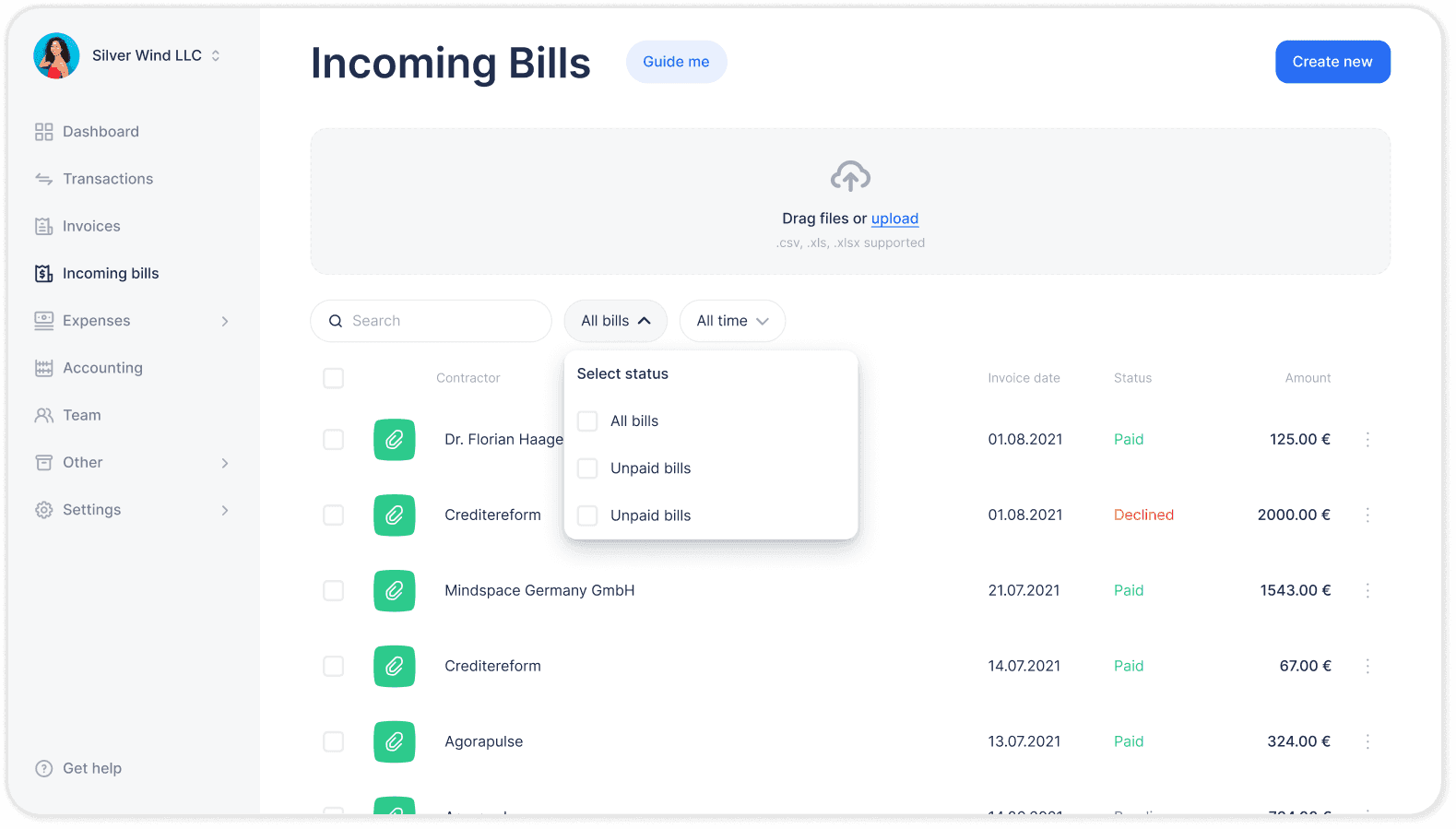Screen dimensions: 1456x829
Task: Open the attachment icon for the 67.00 € Creditereform bill
Action: coord(395,667)
